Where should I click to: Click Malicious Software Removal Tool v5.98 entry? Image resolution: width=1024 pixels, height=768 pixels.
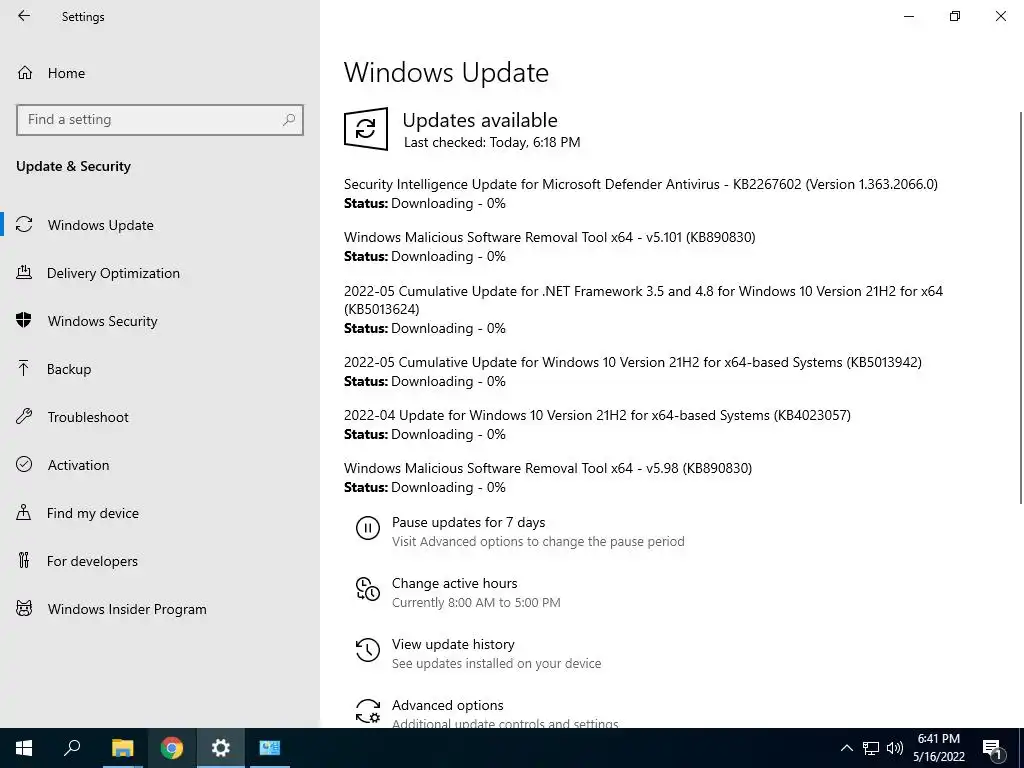[x=548, y=468]
